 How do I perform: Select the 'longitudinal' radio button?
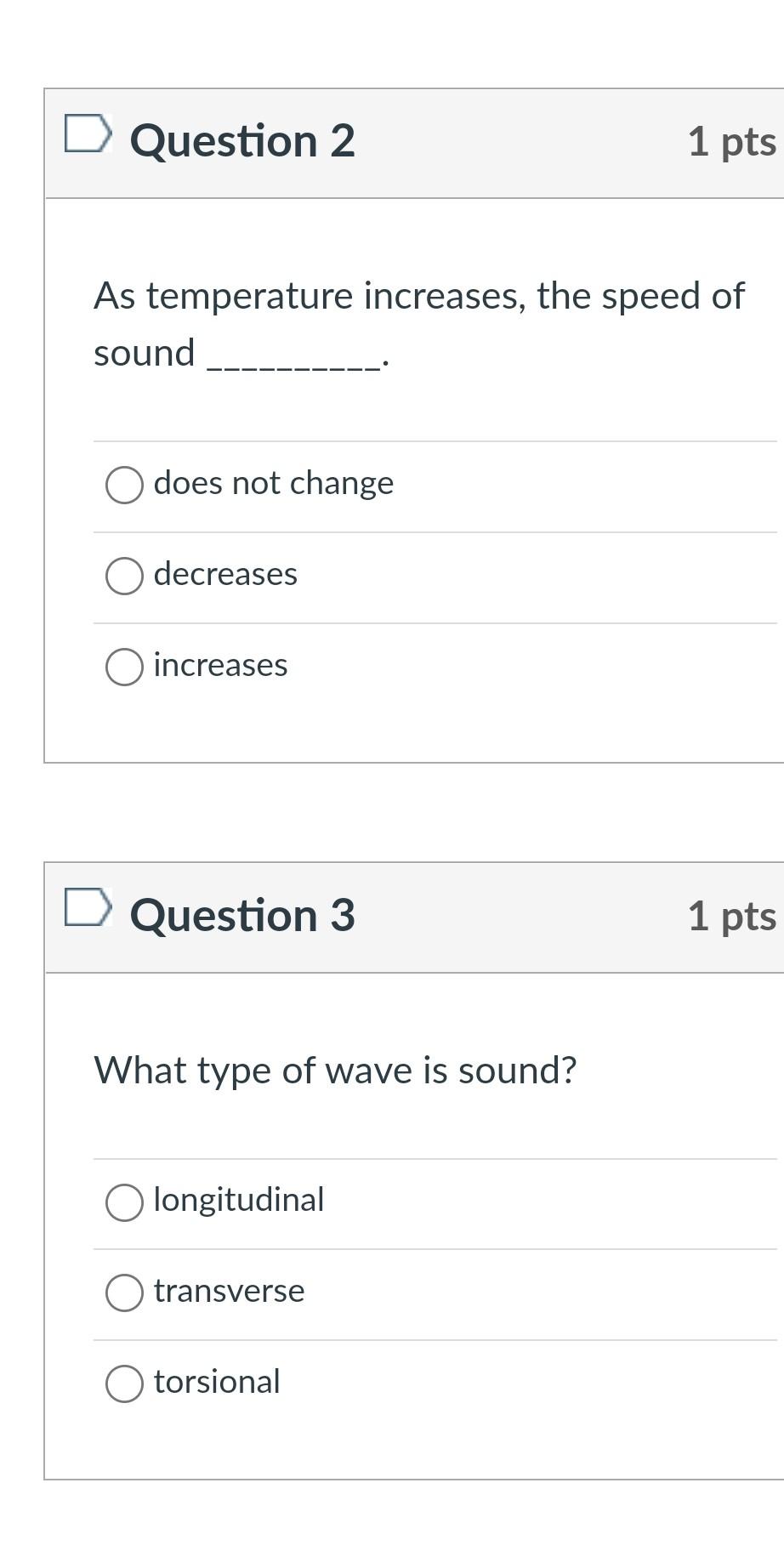coord(124,1202)
